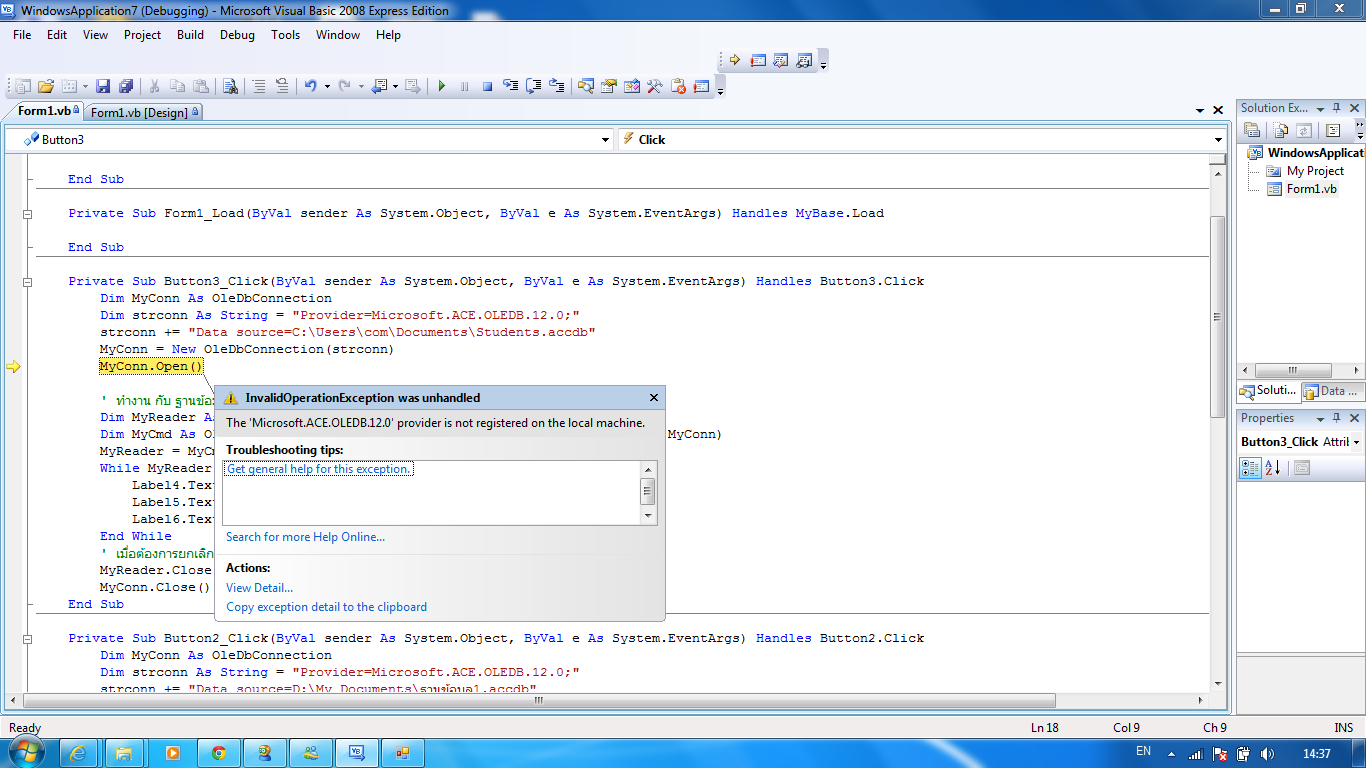
Task: Open the Tools menu
Action: click(285, 34)
